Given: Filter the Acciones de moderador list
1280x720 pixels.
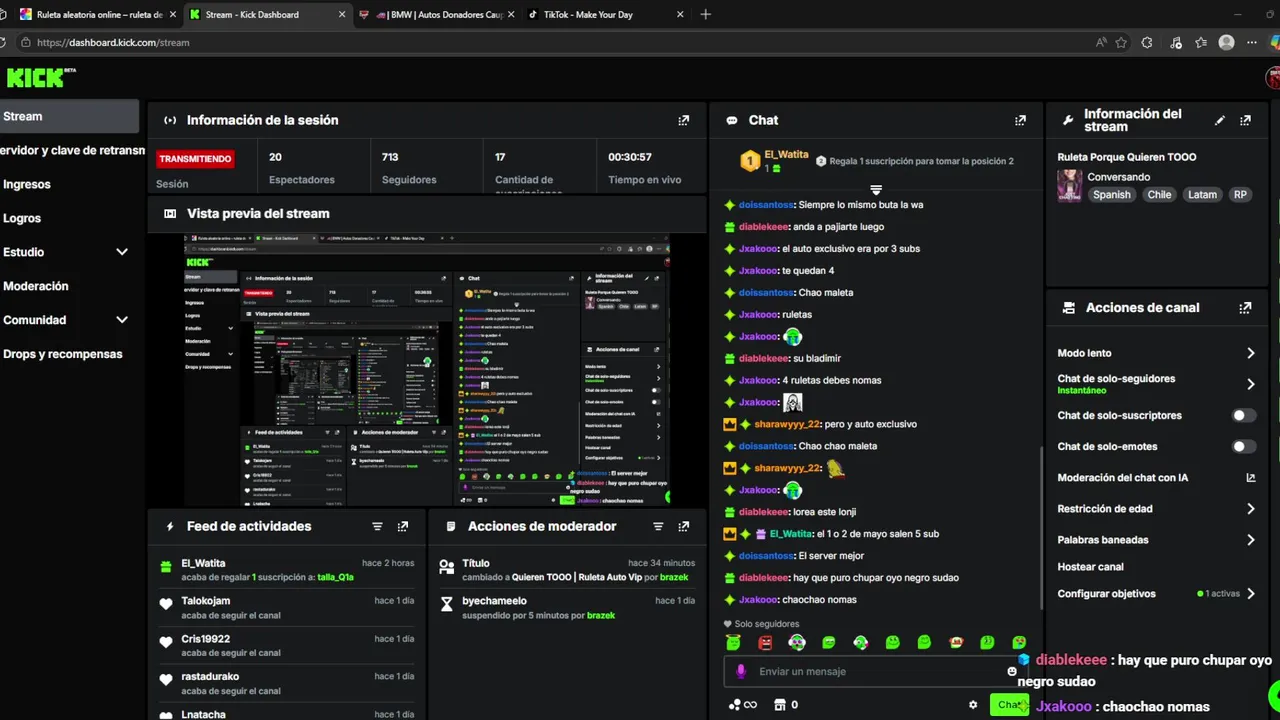Looking at the screenshot, I should coord(658,526).
